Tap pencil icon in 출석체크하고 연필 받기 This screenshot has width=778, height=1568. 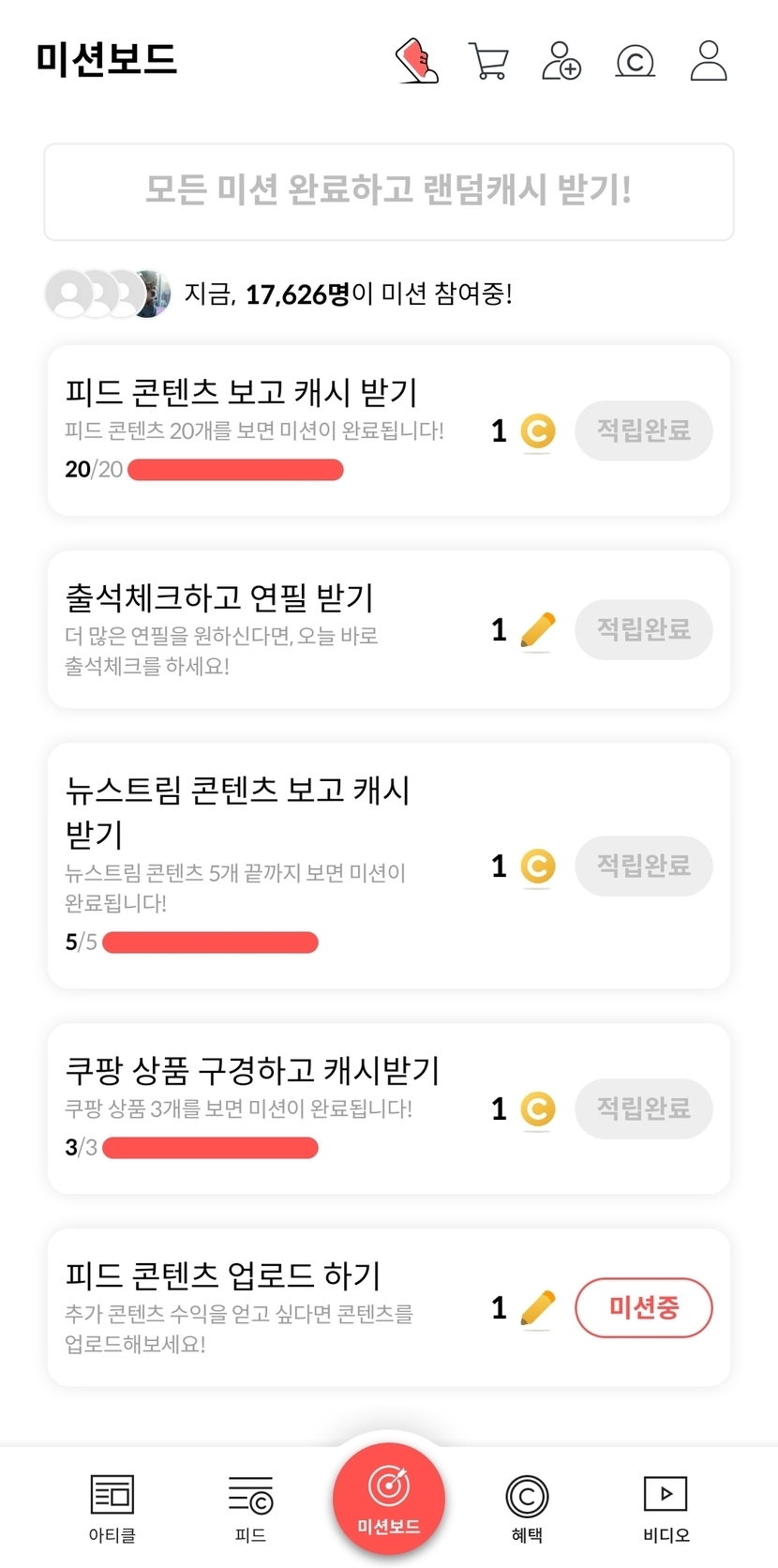(537, 630)
